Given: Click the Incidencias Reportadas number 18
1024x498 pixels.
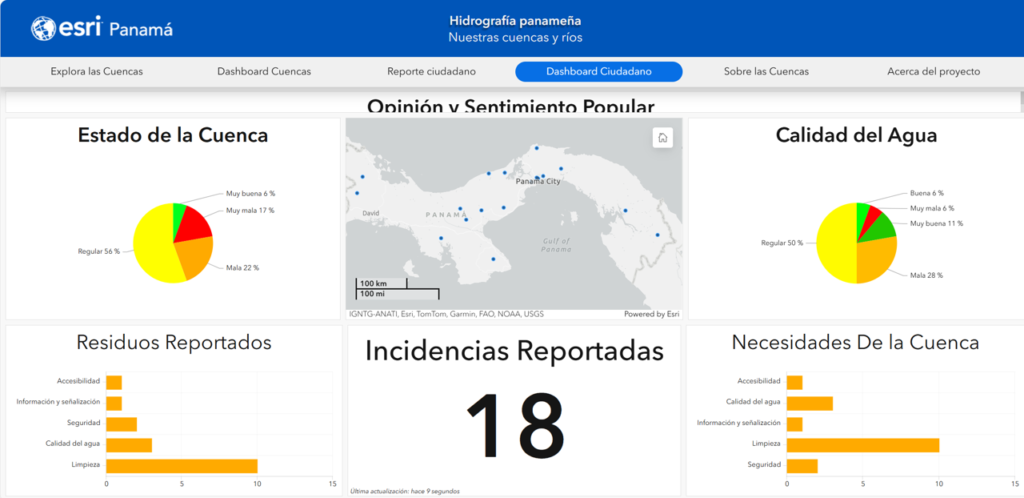Looking at the screenshot, I should point(514,424).
